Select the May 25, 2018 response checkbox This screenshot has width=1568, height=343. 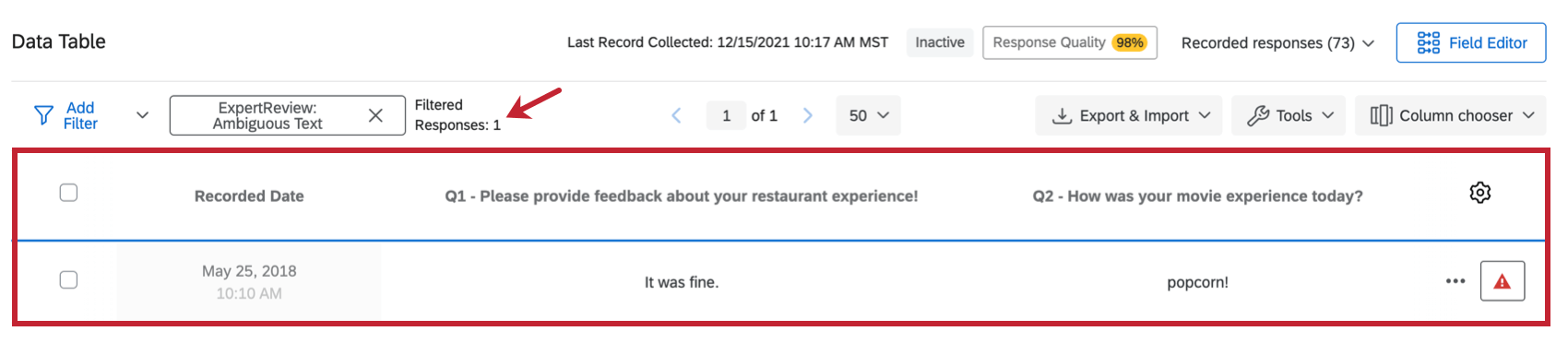pos(68,279)
